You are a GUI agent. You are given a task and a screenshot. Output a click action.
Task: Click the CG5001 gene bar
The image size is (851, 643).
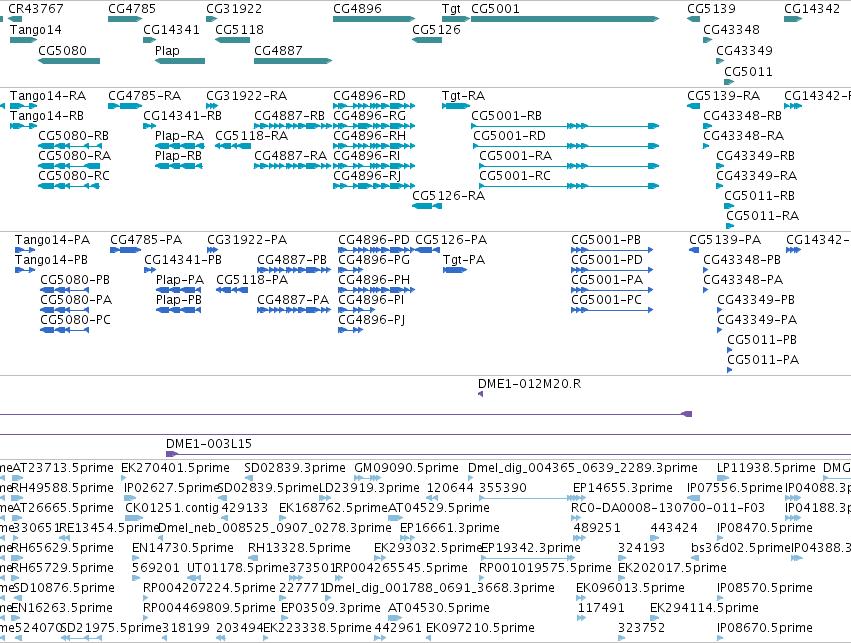click(565, 19)
